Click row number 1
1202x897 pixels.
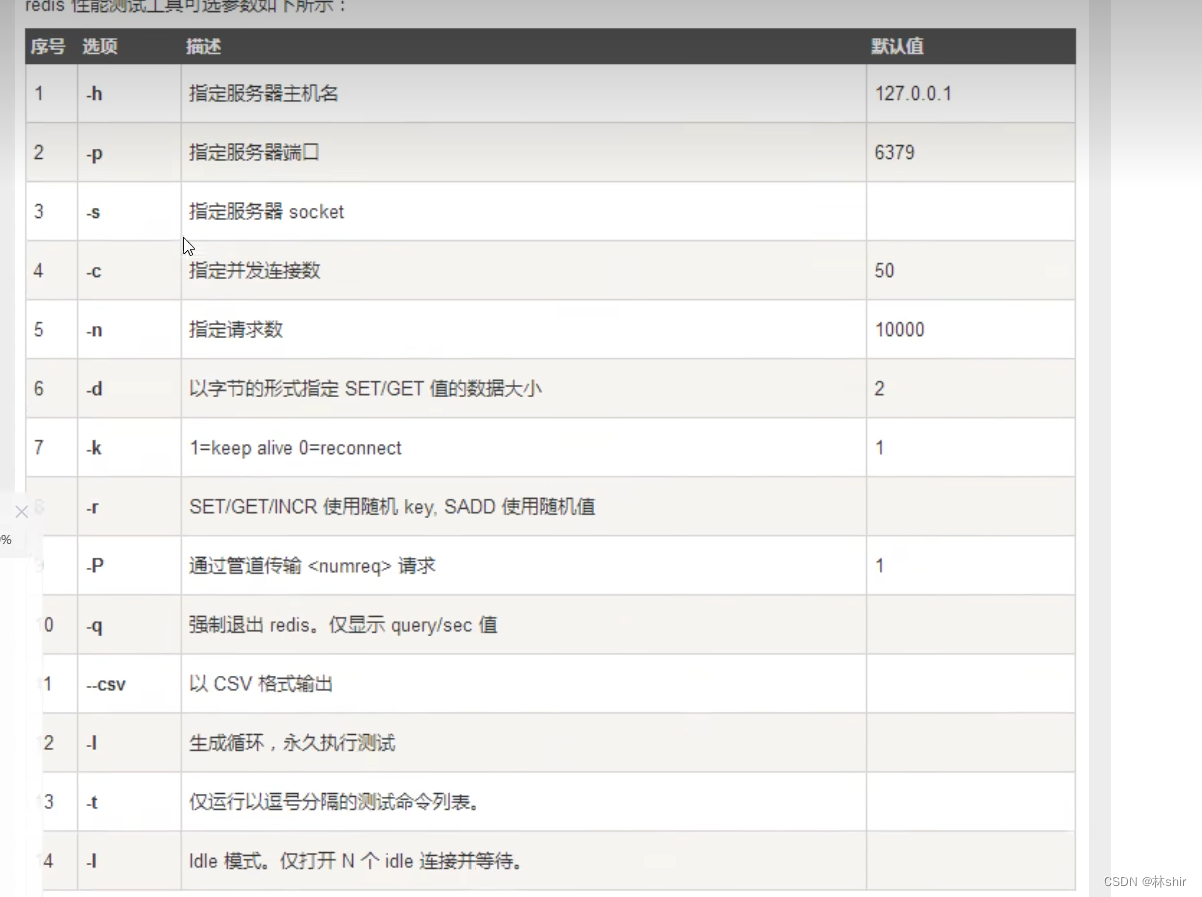coord(39,94)
